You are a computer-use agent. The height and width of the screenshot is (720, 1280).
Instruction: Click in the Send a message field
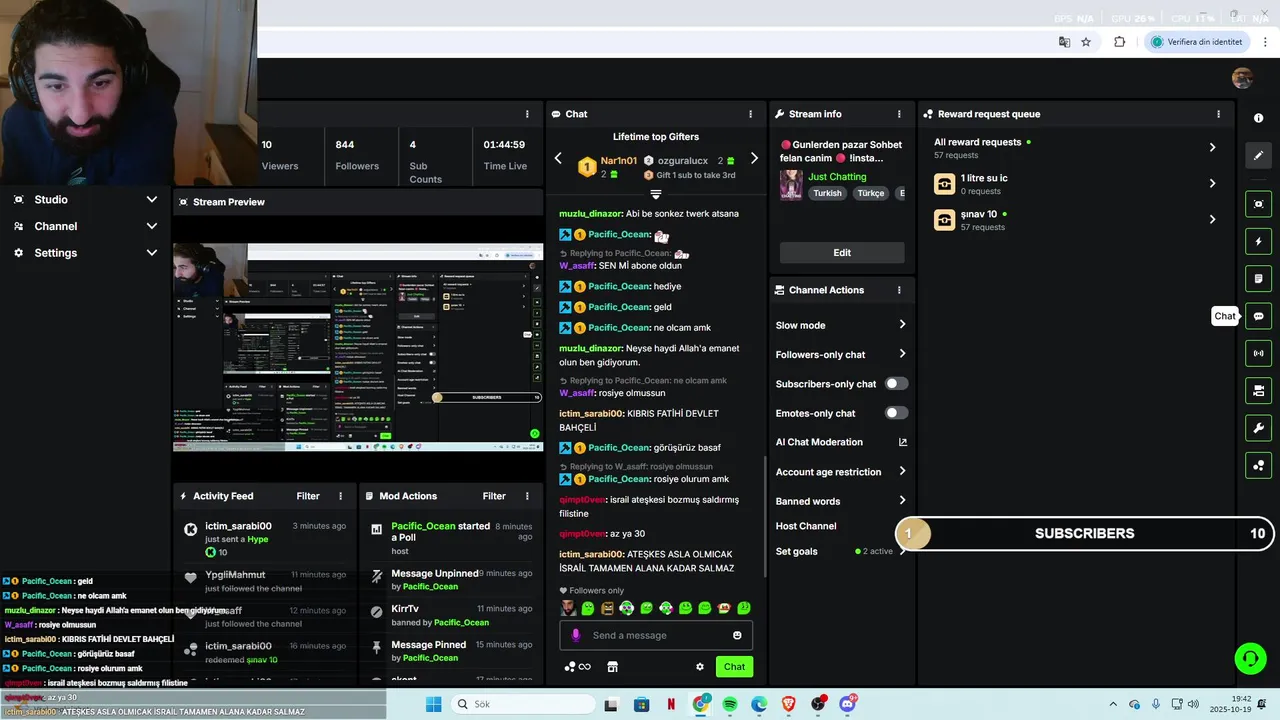click(655, 635)
